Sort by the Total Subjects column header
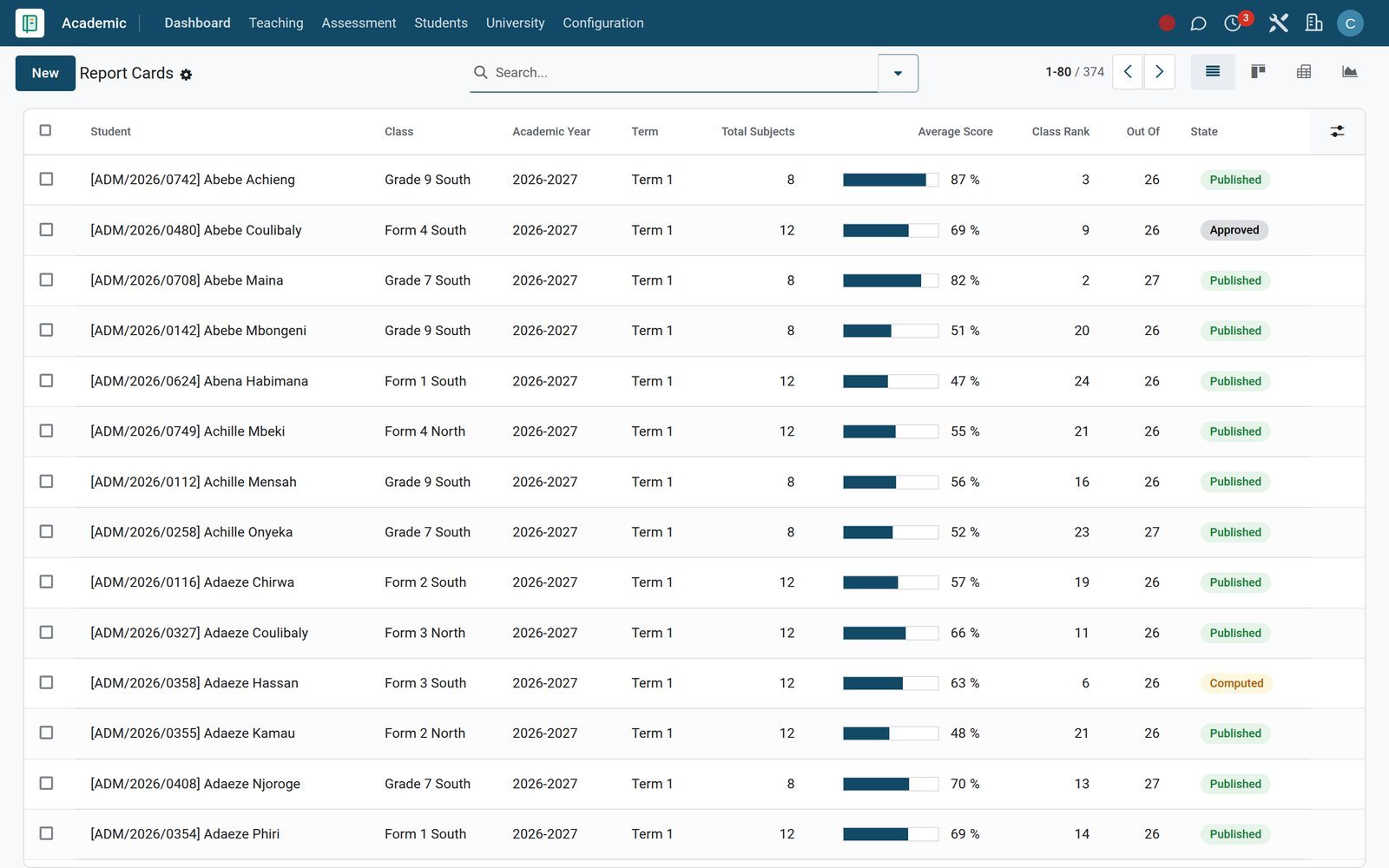This screenshot has width=1389, height=868. click(757, 132)
